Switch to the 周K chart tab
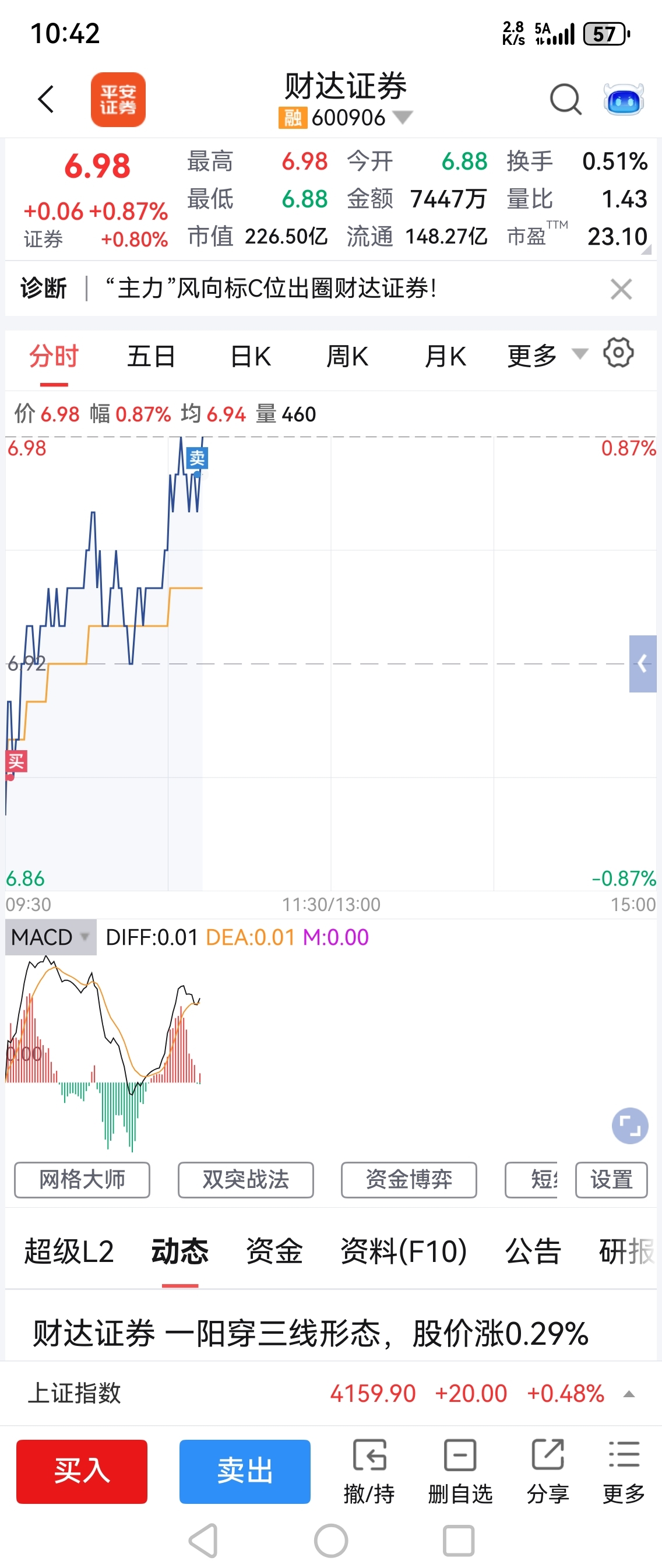The width and height of the screenshot is (662, 1568). tap(347, 356)
